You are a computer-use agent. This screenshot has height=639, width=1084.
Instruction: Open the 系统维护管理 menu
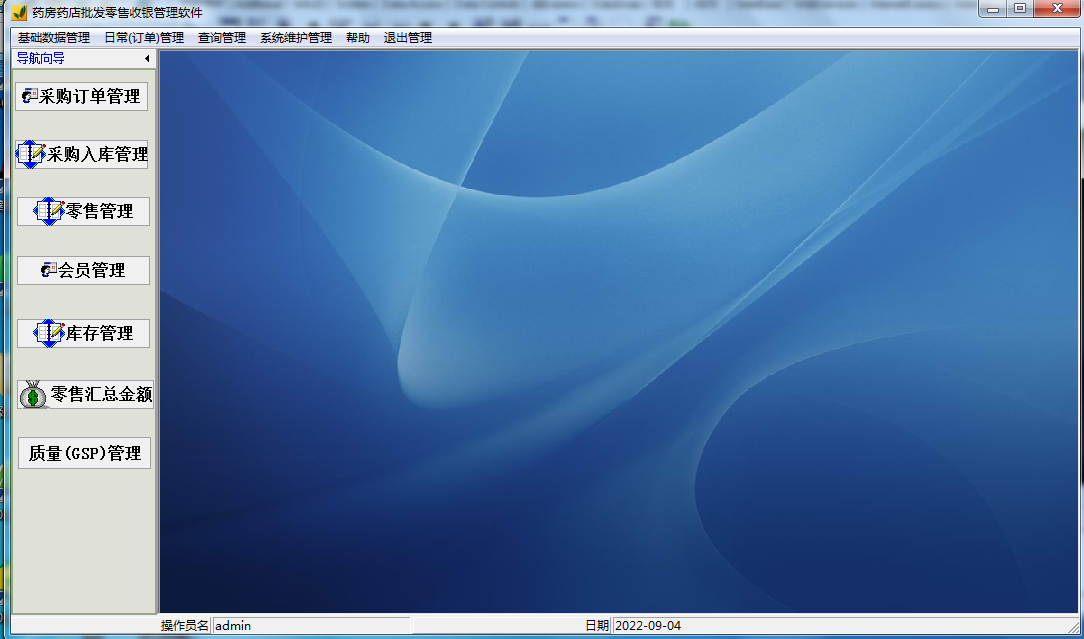(x=296, y=36)
